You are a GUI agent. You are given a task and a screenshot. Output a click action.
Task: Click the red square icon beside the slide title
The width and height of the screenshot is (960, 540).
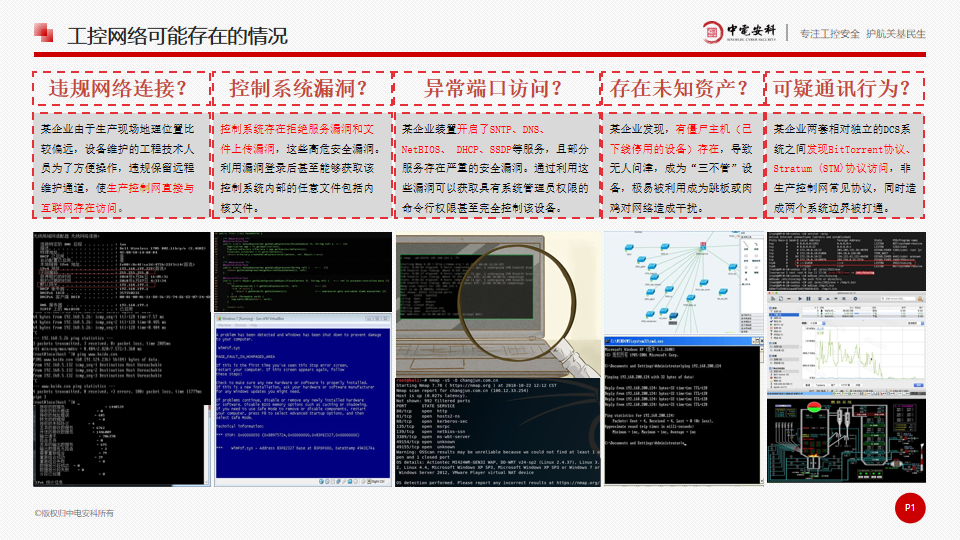[43, 32]
